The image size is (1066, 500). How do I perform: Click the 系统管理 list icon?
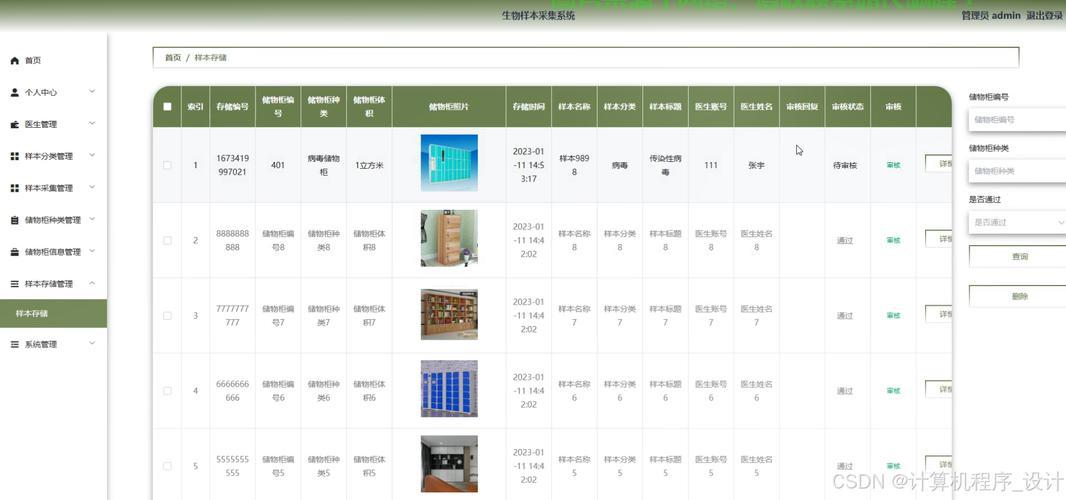click(x=14, y=345)
